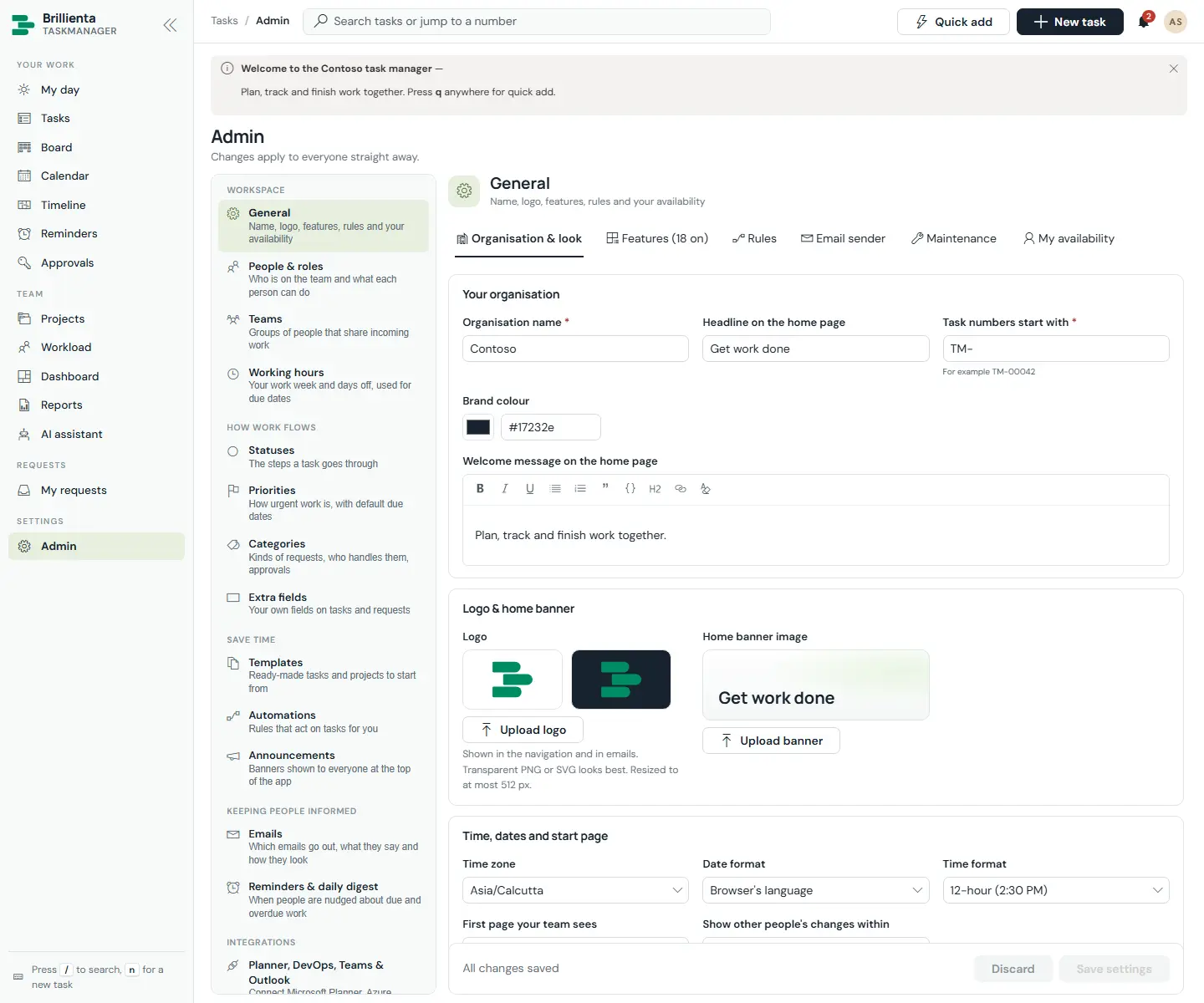The height and width of the screenshot is (1003, 1204).
Task: Focus the search tasks box
Action: coord(537,21)
